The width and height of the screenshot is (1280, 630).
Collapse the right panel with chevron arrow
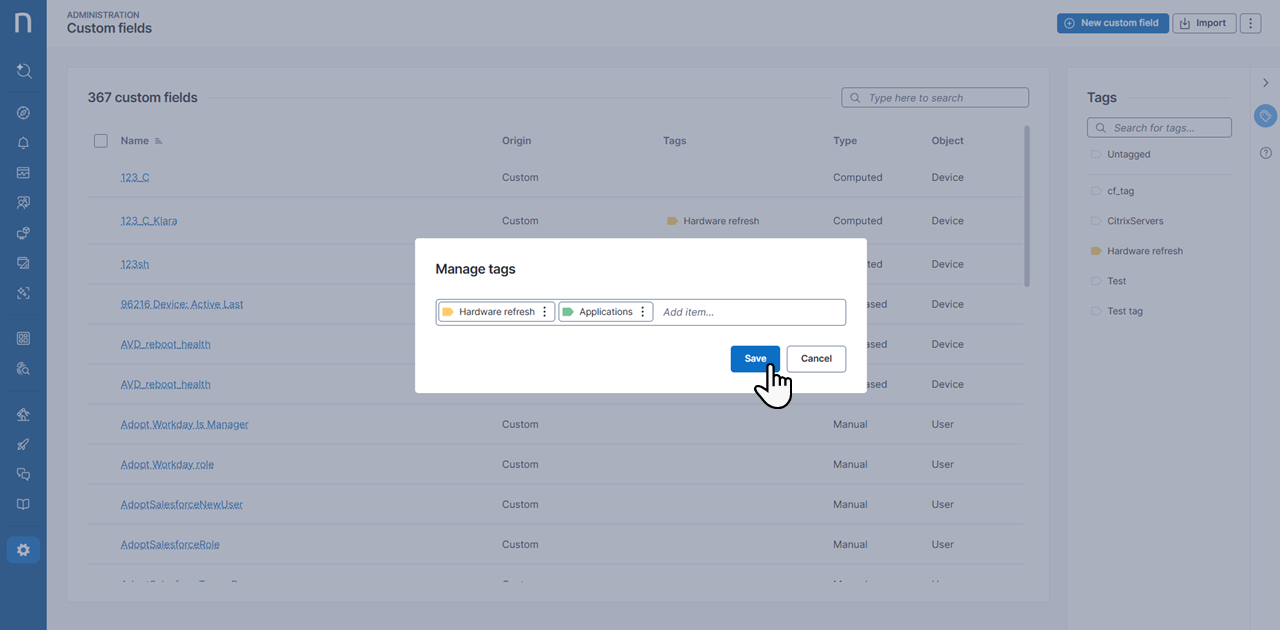1265,83
